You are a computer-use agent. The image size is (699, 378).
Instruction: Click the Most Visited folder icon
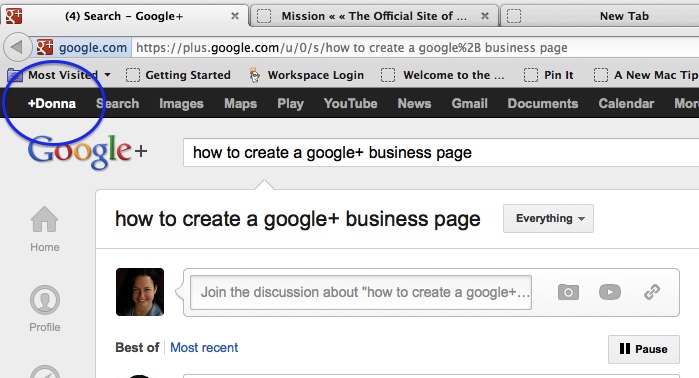click(15, 75)
